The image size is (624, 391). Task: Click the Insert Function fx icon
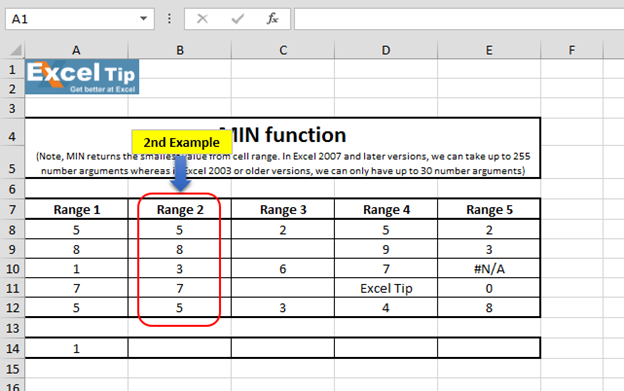click(273, 18)
